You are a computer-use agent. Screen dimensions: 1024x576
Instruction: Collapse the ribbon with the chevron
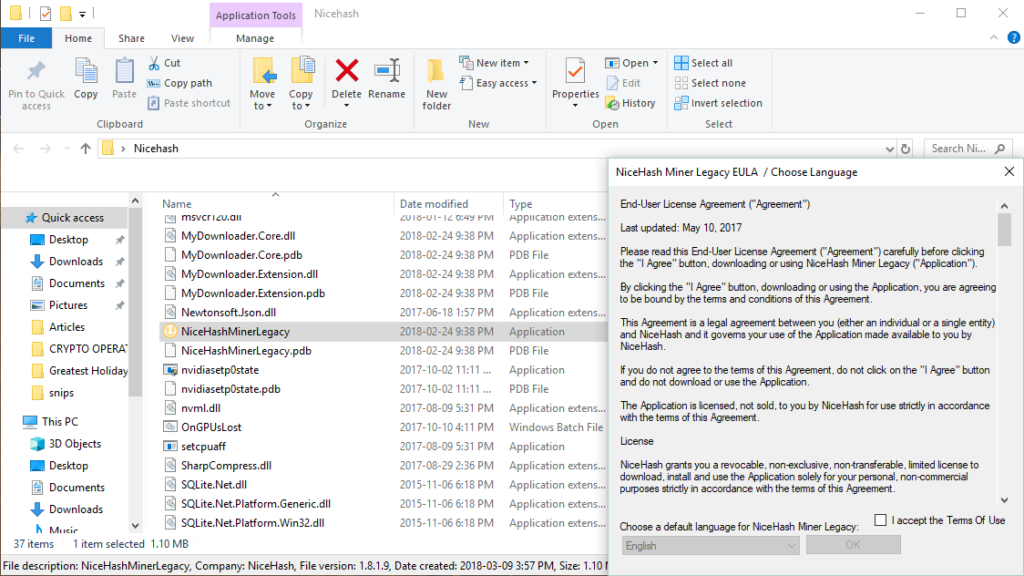[x=994, y=38]
